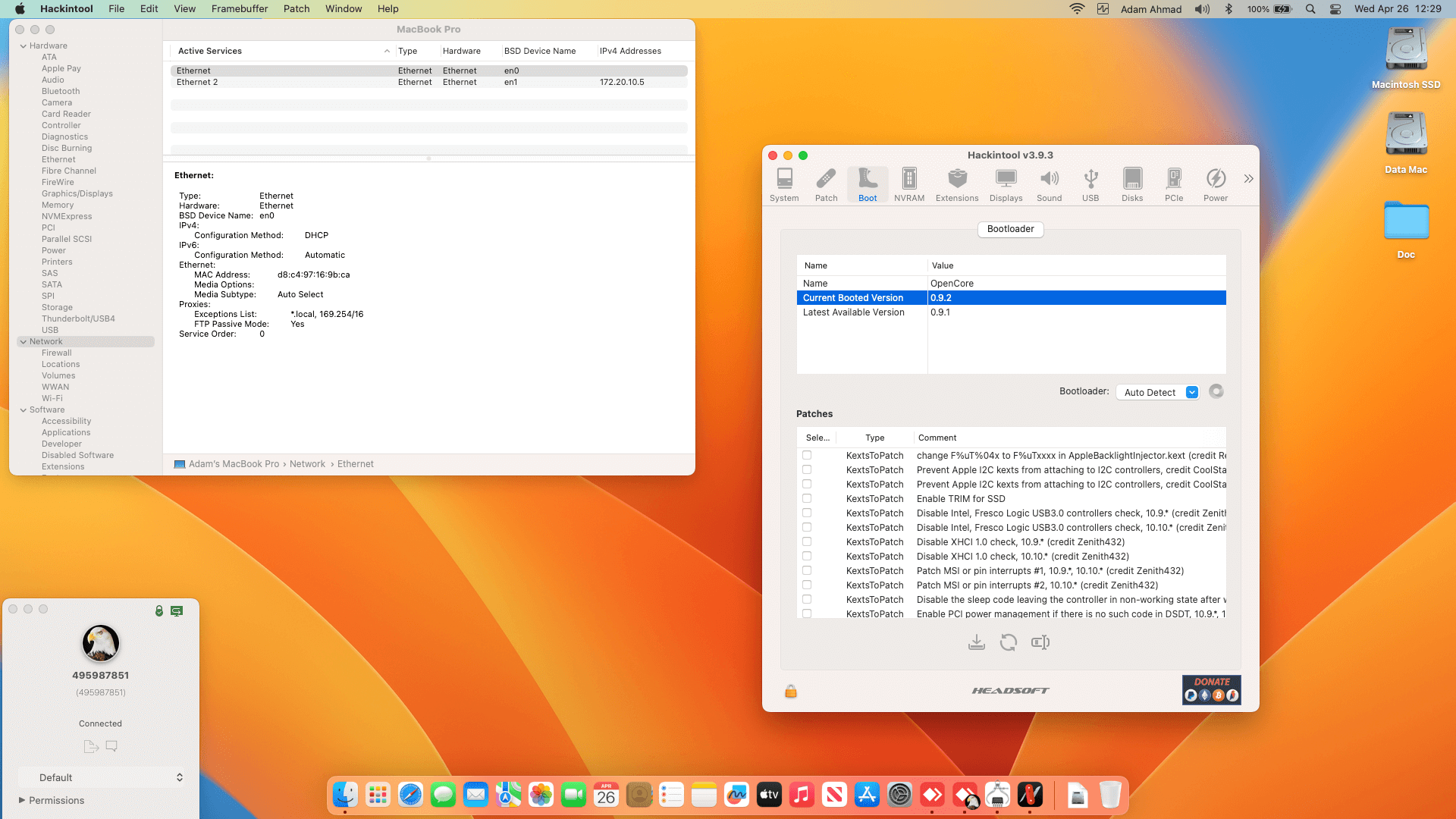Open the Apple menu
This screenshot has height=819, width=1456.
pos(20,9)
